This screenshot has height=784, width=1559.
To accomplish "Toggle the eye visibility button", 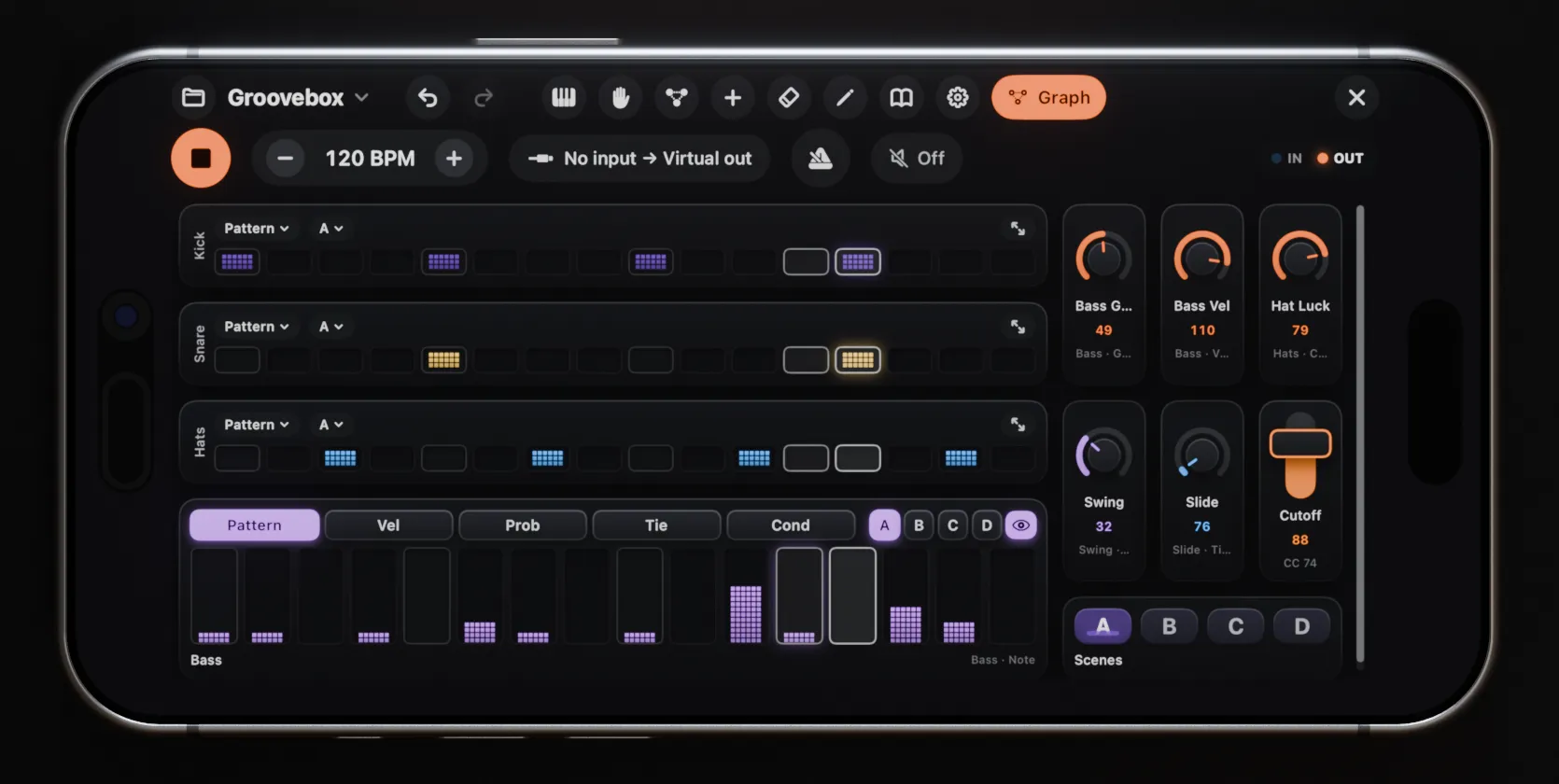I will pyautogui.click(x=1021, y=525).
